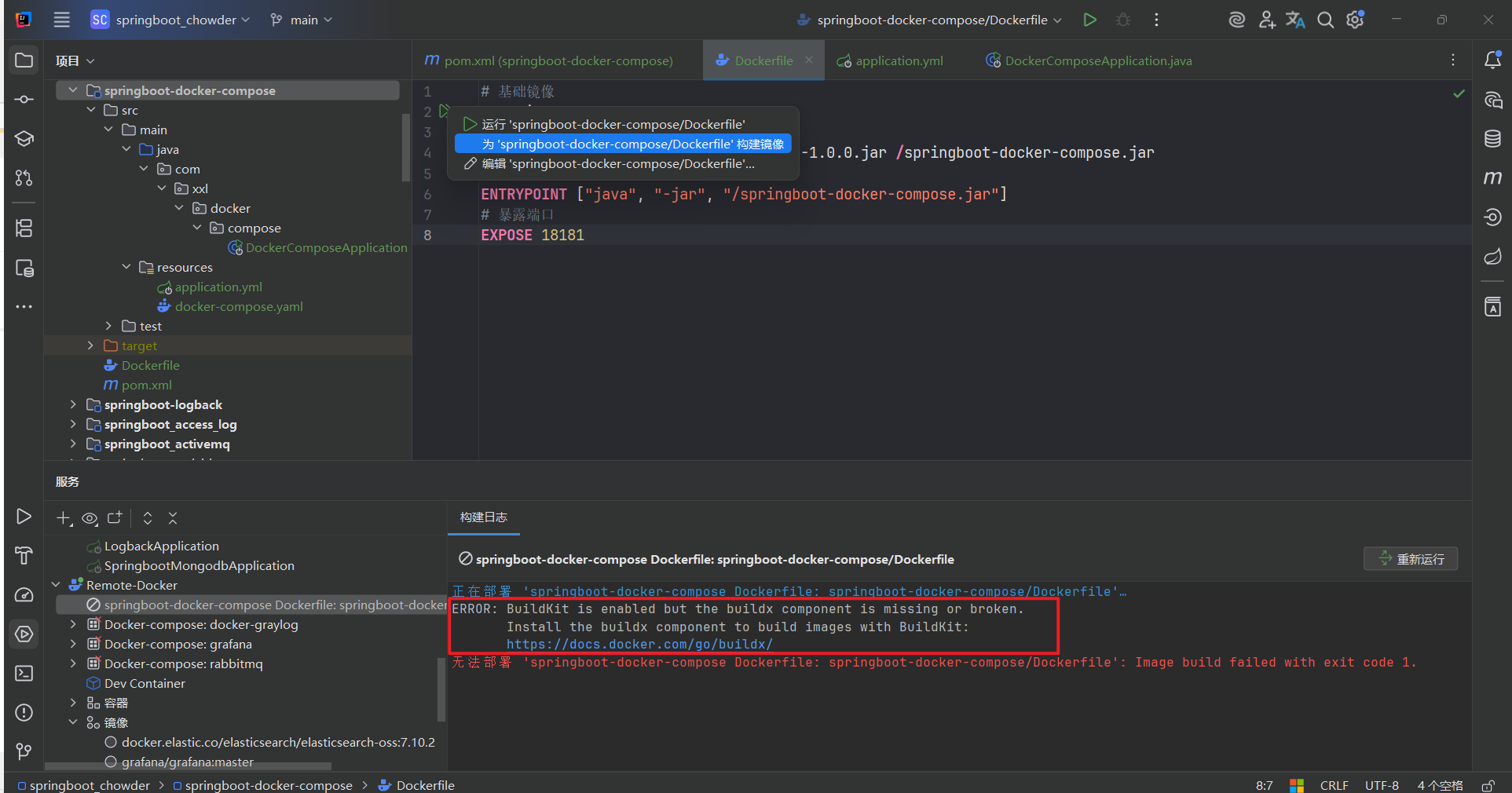Collapse the resources folder
Image resolution: width=1512 pixels, height=793 pixels.
126,267
